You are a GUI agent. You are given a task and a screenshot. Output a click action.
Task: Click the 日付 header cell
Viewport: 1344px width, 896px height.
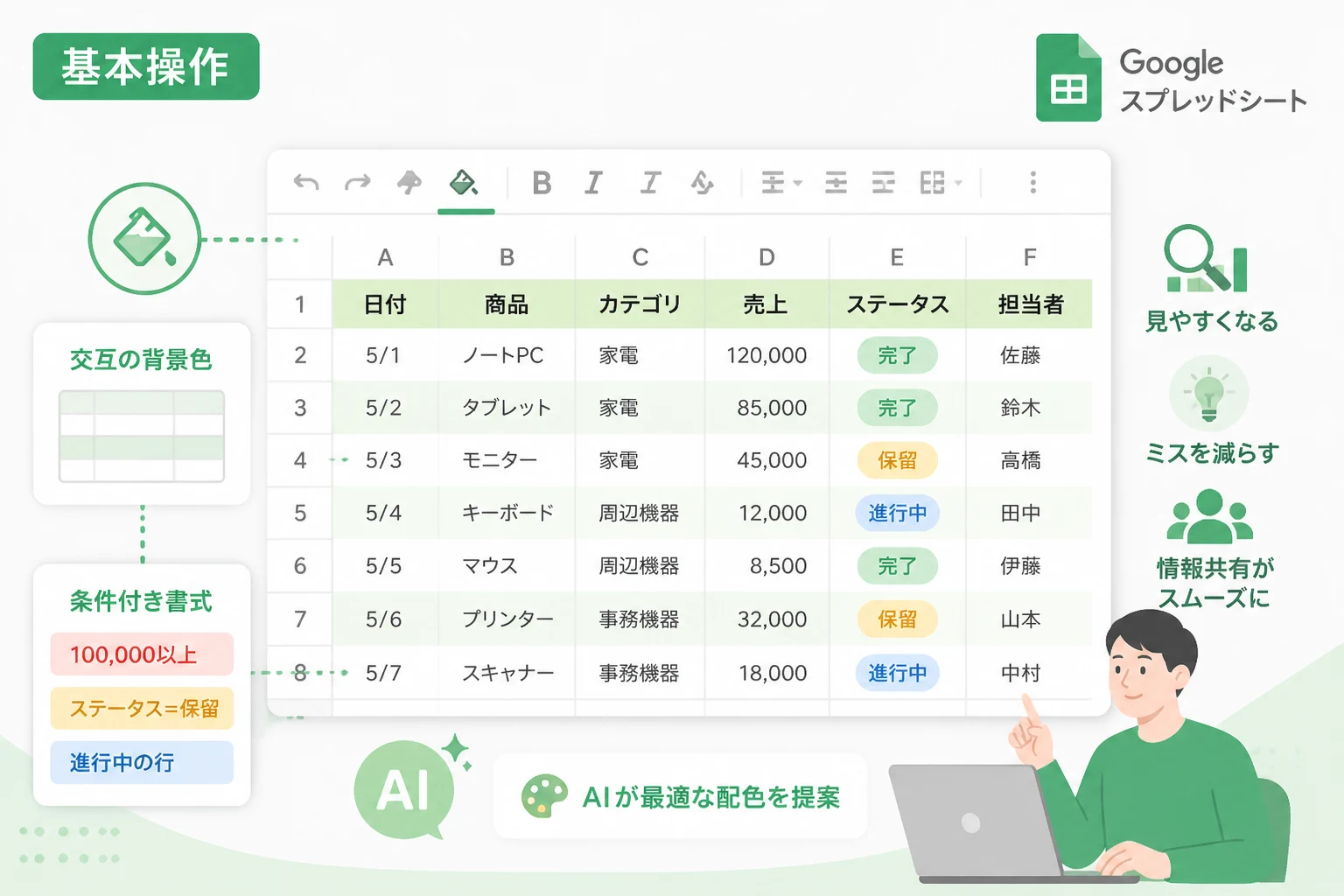385,304
